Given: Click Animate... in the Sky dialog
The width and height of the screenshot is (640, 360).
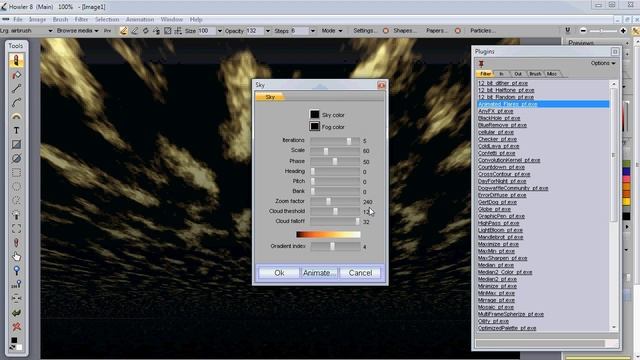Looking at the screenshot, I should point(320,273).
